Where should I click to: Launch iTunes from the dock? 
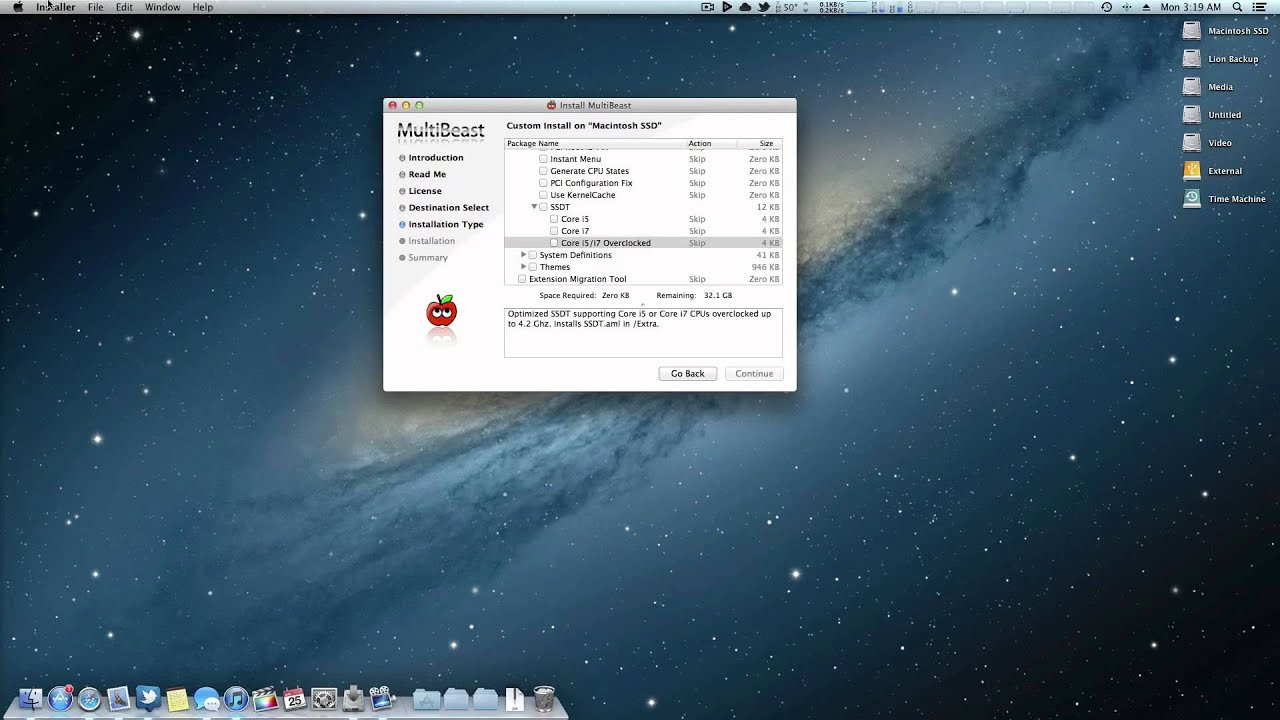pos(236,698)
